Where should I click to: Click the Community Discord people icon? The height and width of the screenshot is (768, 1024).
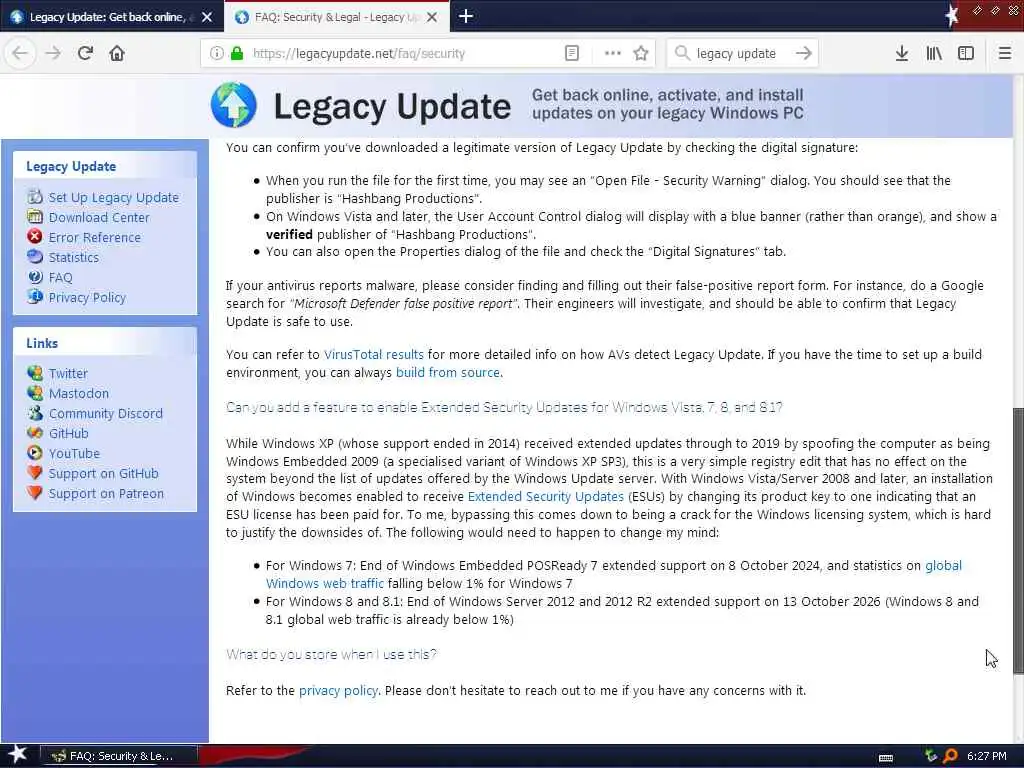point(35,413)
